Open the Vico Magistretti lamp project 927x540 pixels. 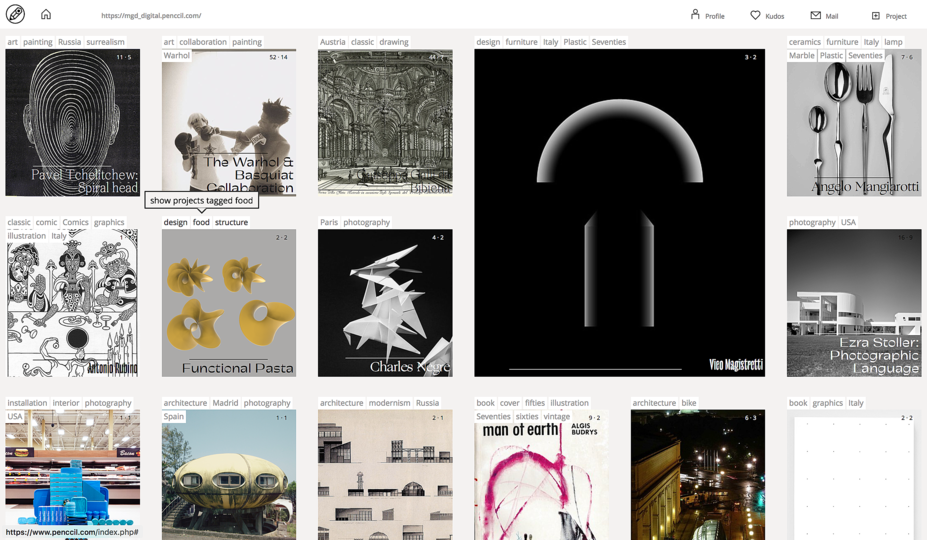point(619,213)
